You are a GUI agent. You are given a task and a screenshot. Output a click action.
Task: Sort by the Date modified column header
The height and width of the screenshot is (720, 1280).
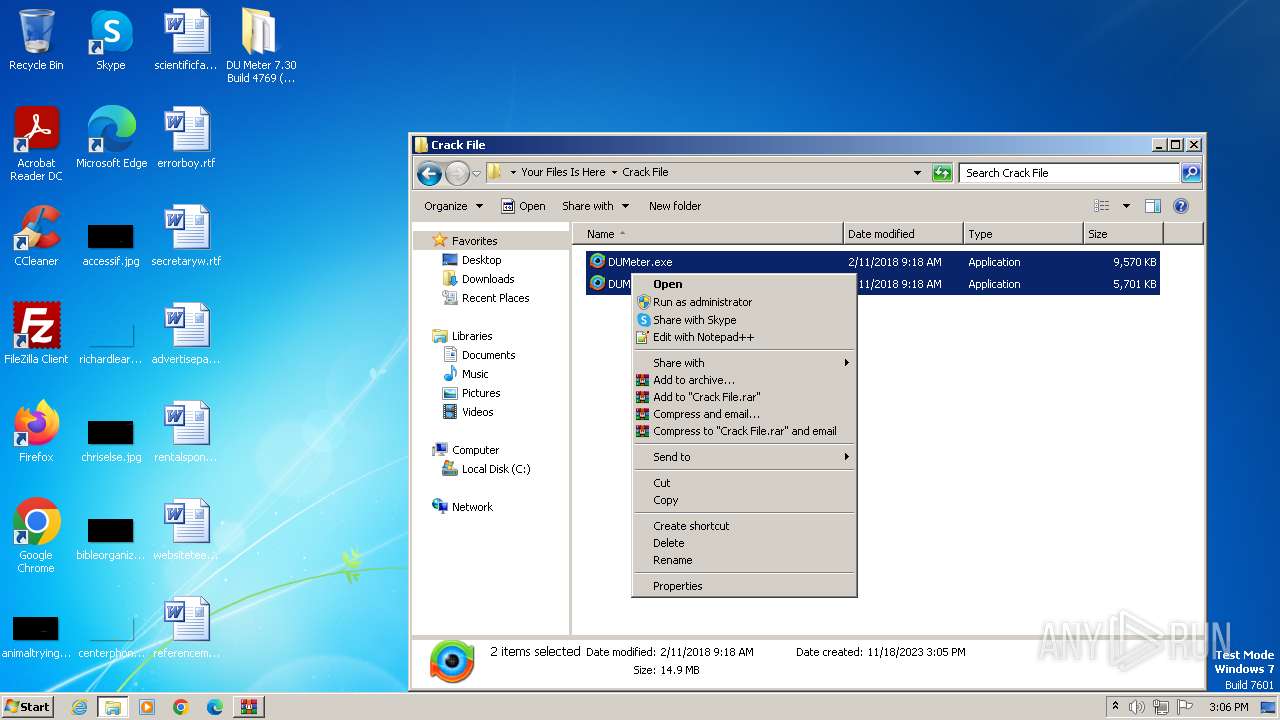903,234
